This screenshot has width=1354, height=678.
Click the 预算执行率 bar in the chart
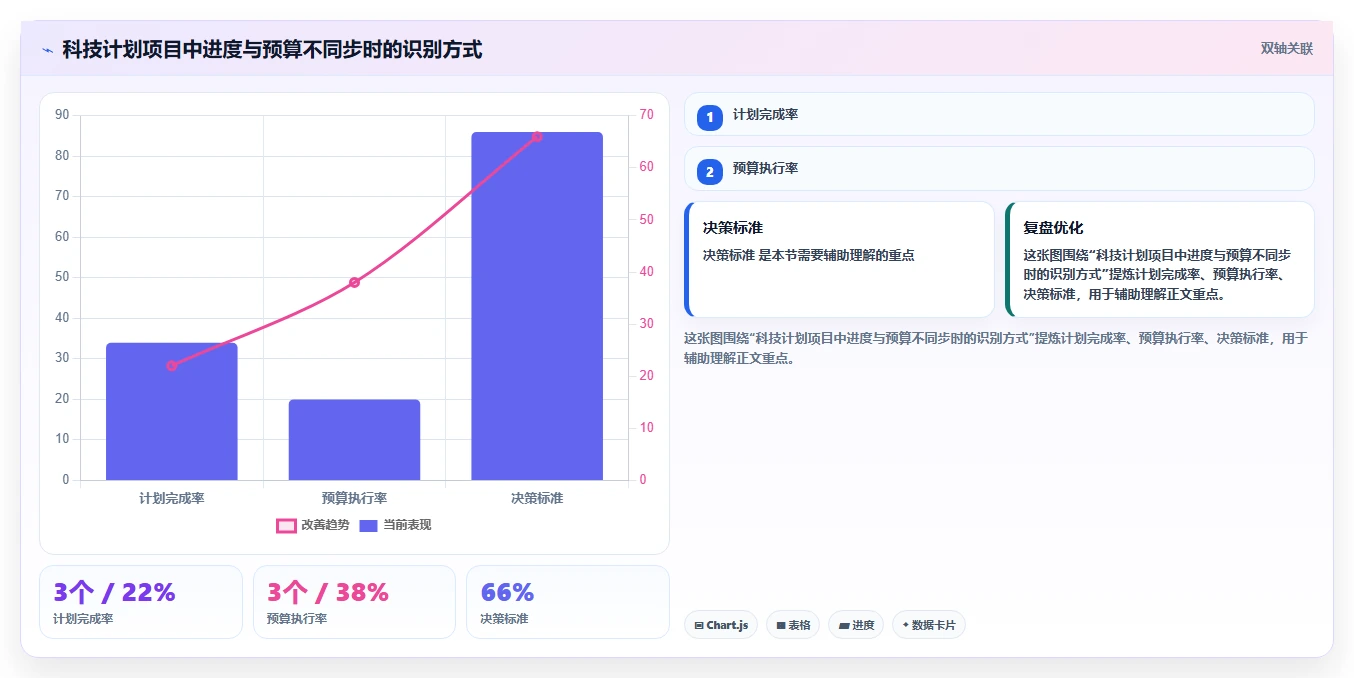[354, 440]
